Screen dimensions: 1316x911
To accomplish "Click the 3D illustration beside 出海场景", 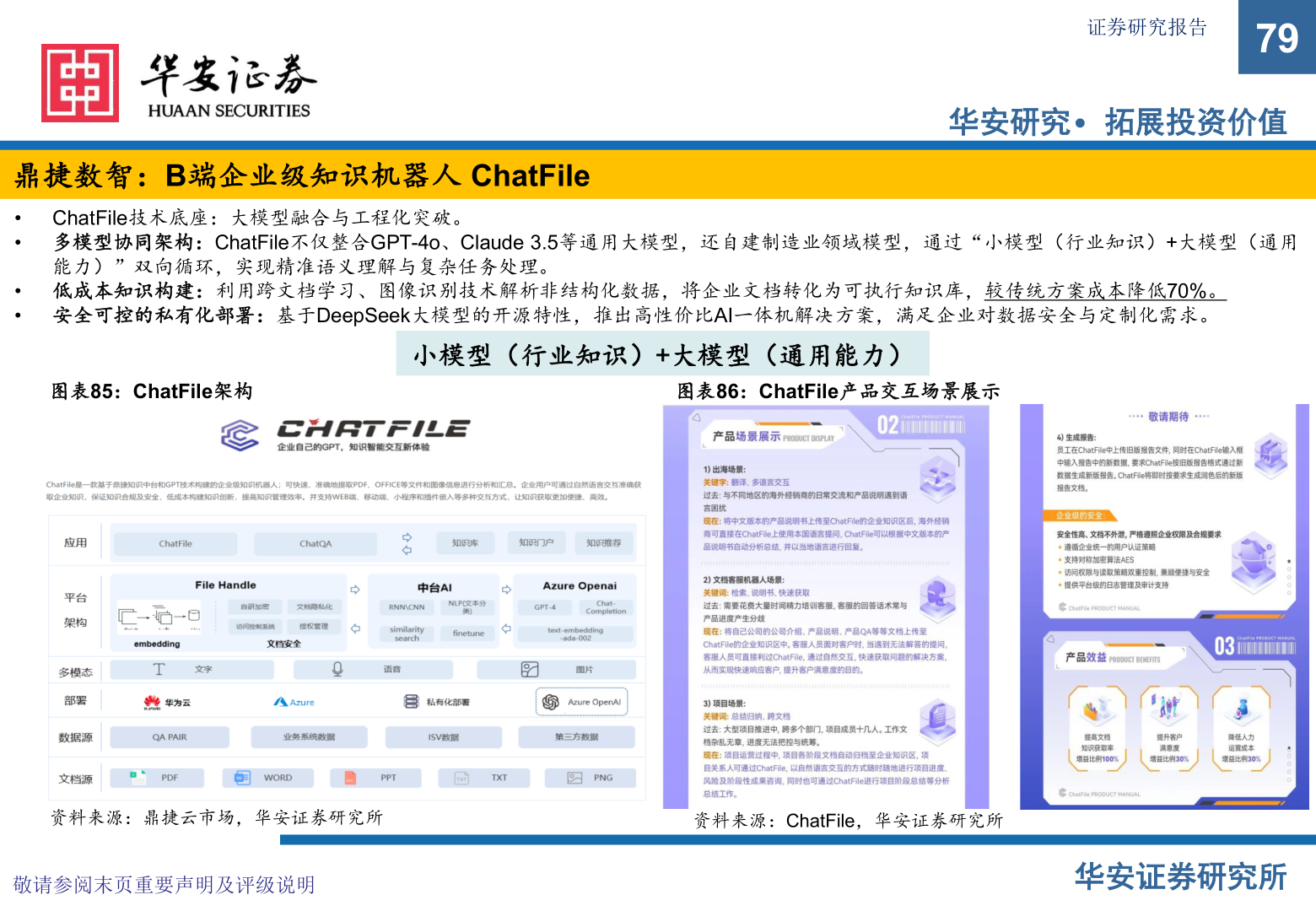I will tap(936, 478).
